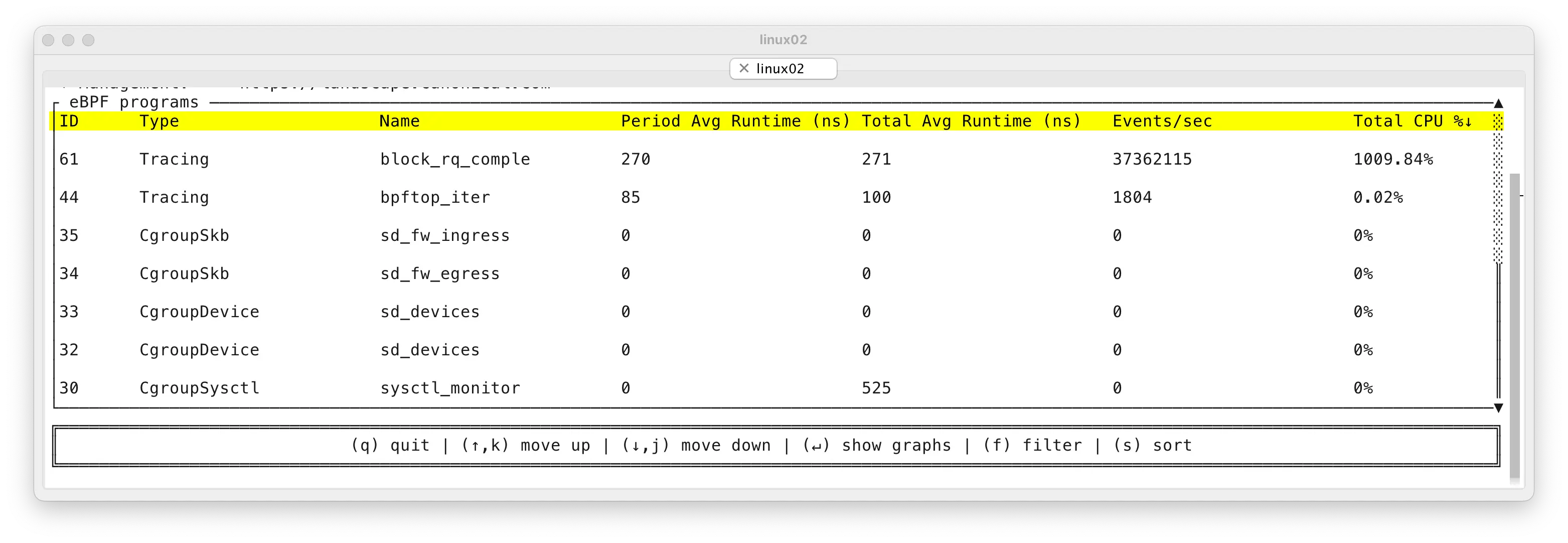Screen dimensions: 1568x543
Task: Select sd_devices in row with ID 32
Action: pos(430,350)
